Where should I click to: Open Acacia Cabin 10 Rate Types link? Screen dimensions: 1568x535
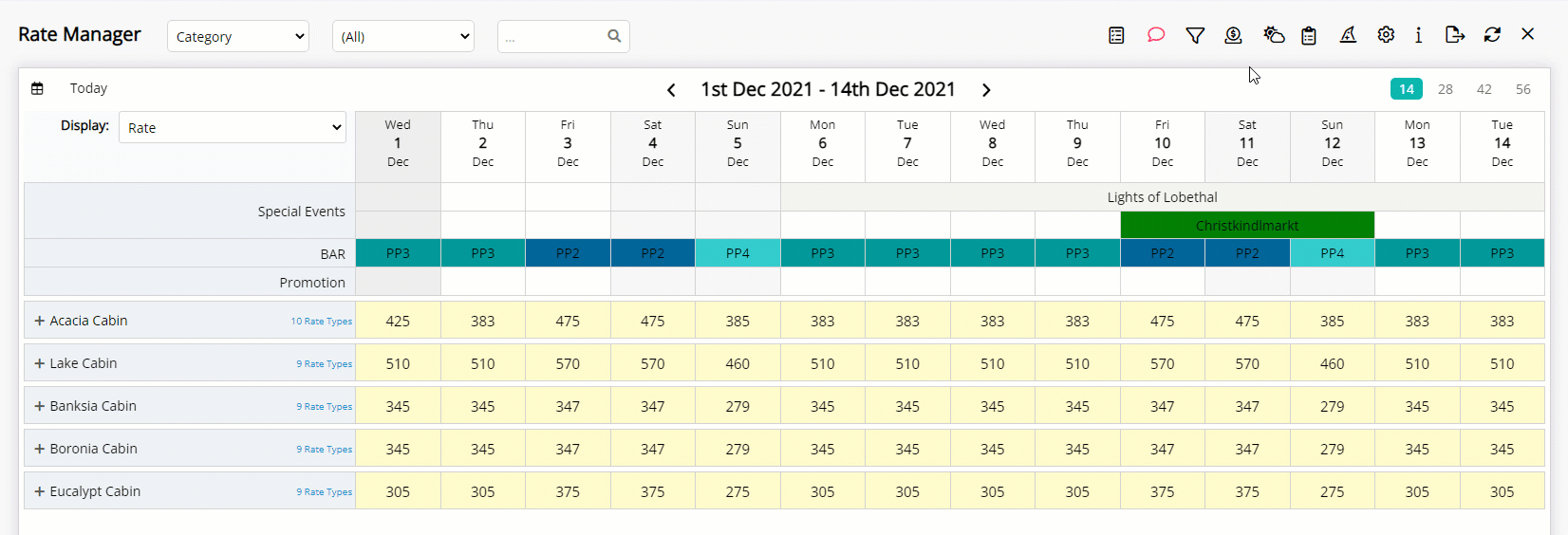tap(322, 322)
